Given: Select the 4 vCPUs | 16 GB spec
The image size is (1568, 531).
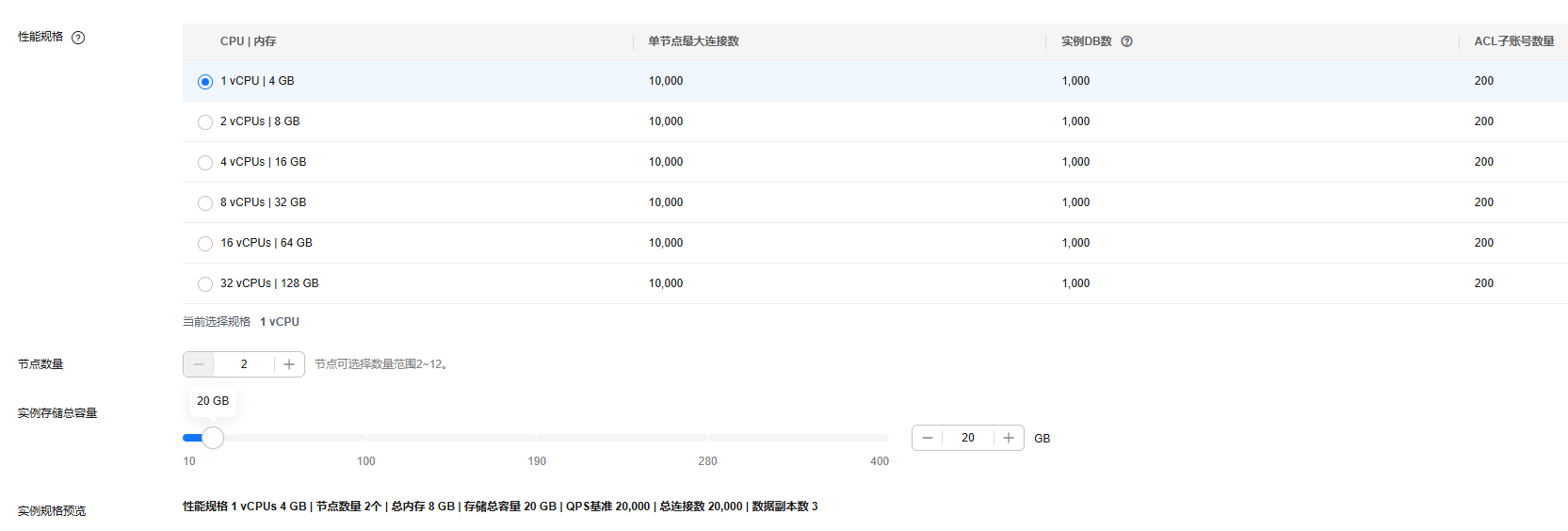Looking at the screenshot, I should [205, 163].
